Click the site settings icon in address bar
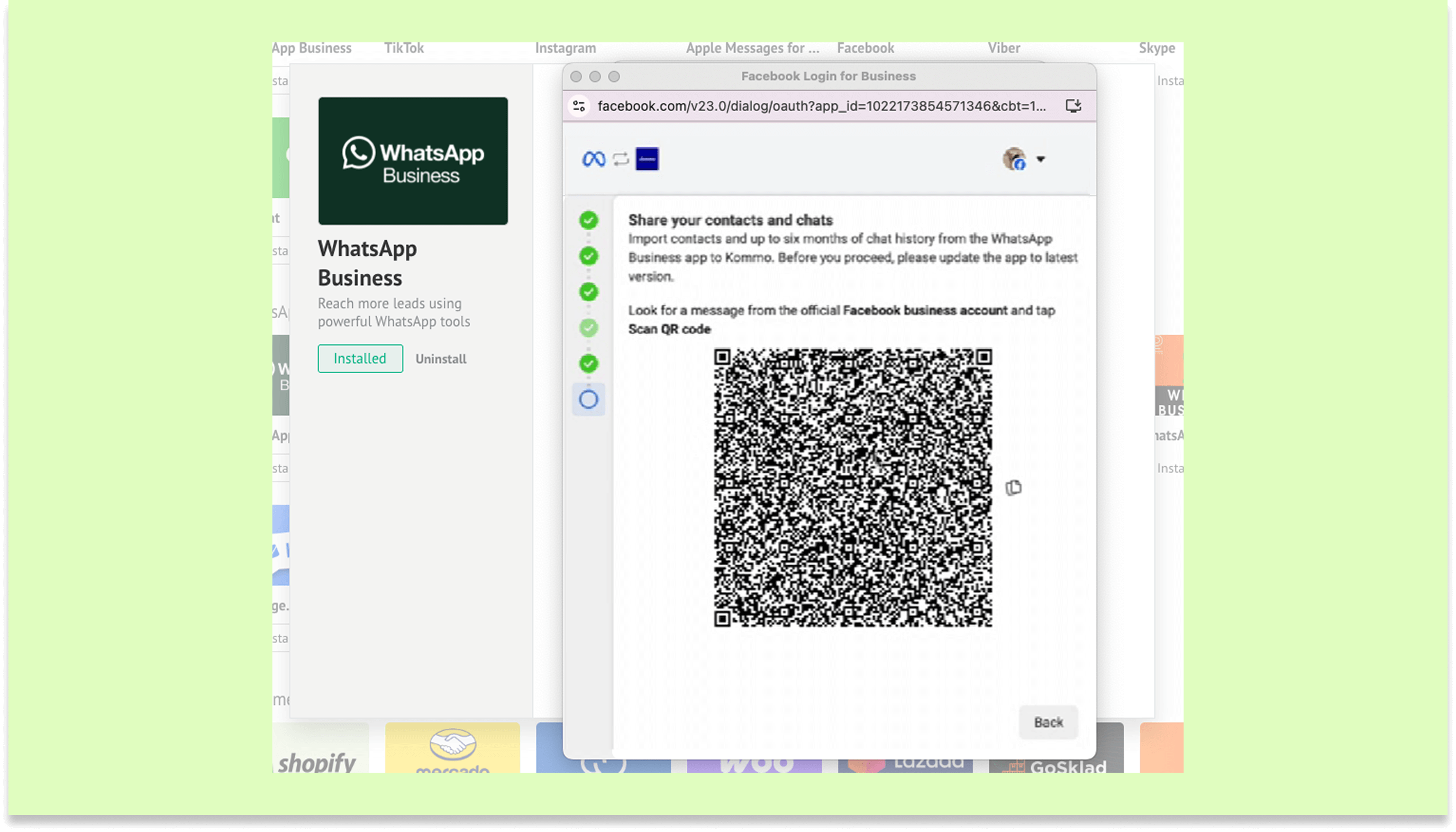 [579, 106]
